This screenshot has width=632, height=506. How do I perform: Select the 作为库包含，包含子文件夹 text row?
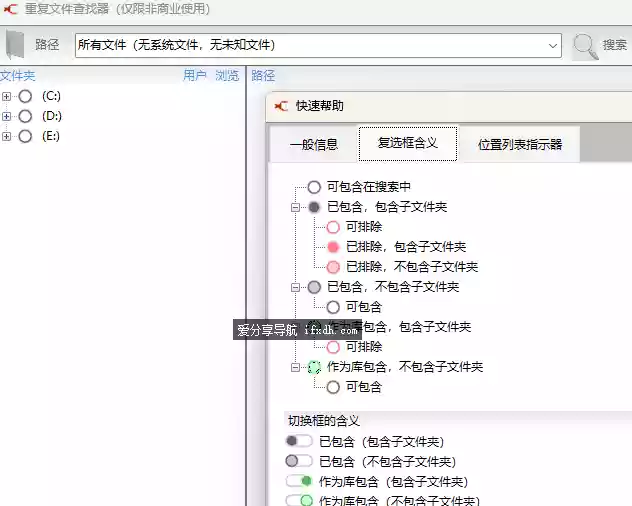pyautogui.click(x=399, y=327)
